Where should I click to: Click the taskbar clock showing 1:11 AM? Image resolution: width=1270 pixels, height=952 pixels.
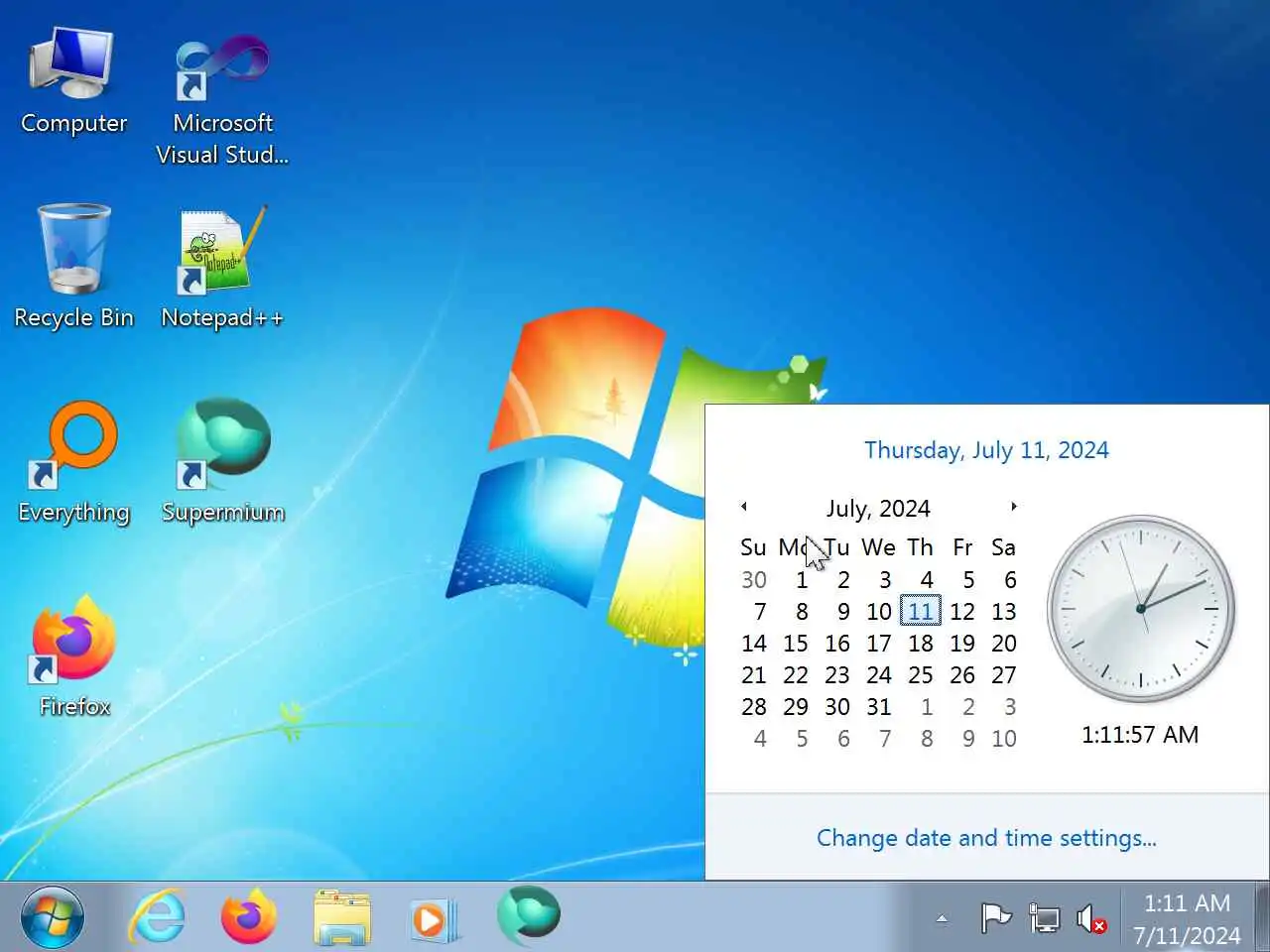(x=1187, y=918)
